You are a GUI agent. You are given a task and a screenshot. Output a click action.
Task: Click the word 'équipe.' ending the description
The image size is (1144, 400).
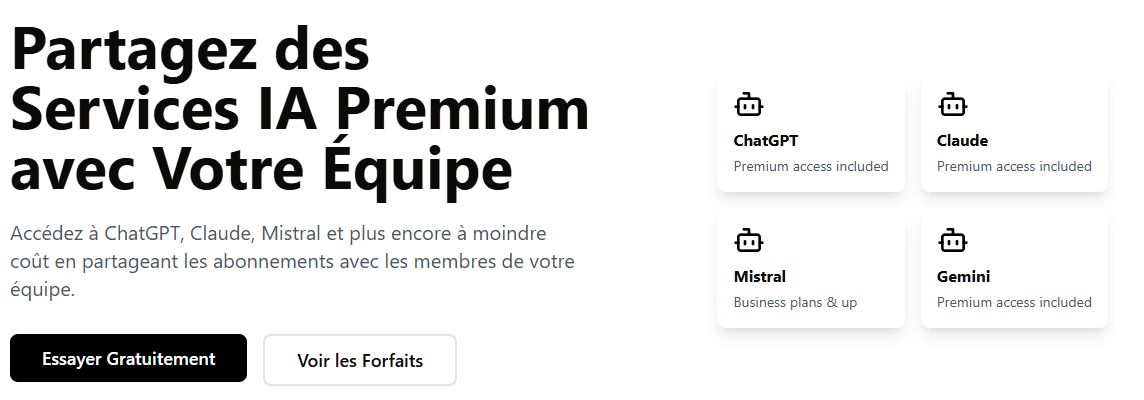42,290
